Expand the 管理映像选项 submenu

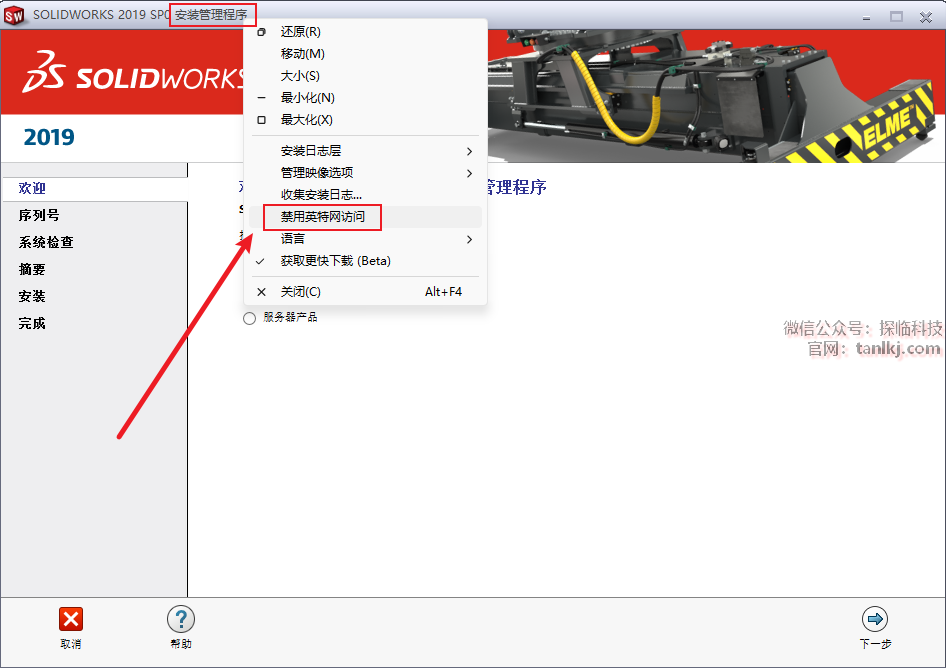click(x=364, y=173)
